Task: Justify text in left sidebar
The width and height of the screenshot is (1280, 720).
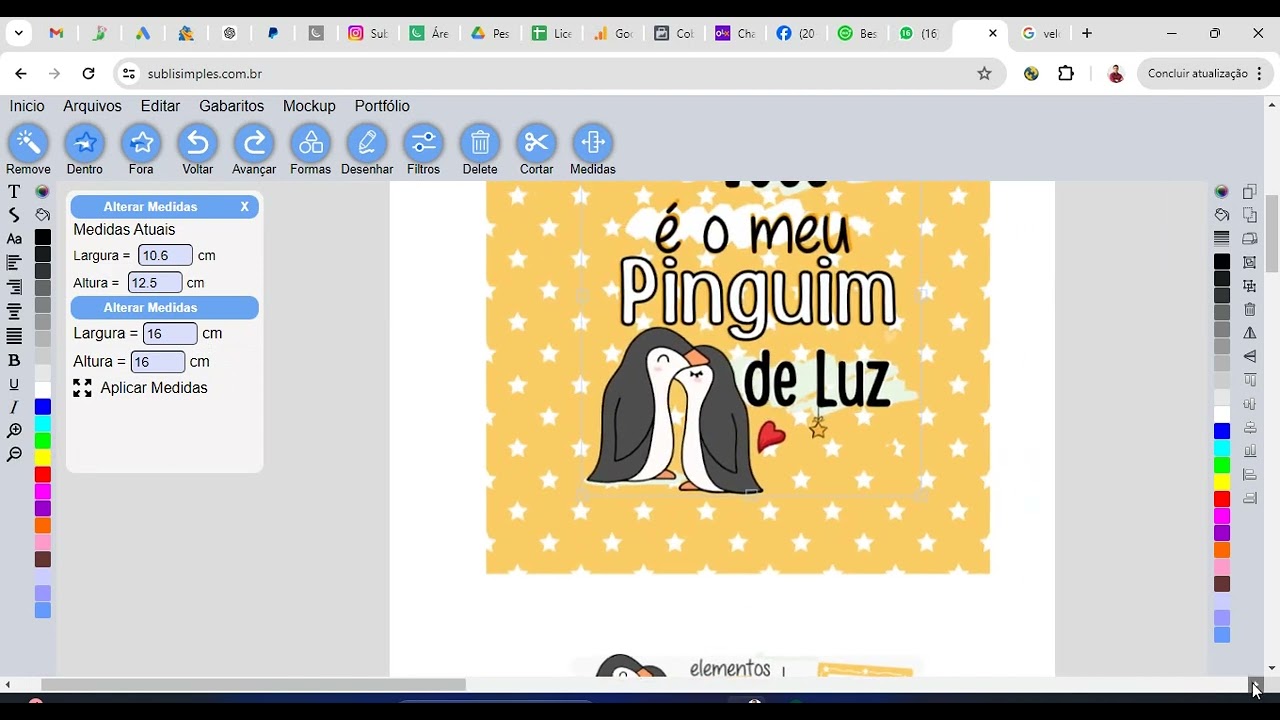Action: click(x=14, y=335)
